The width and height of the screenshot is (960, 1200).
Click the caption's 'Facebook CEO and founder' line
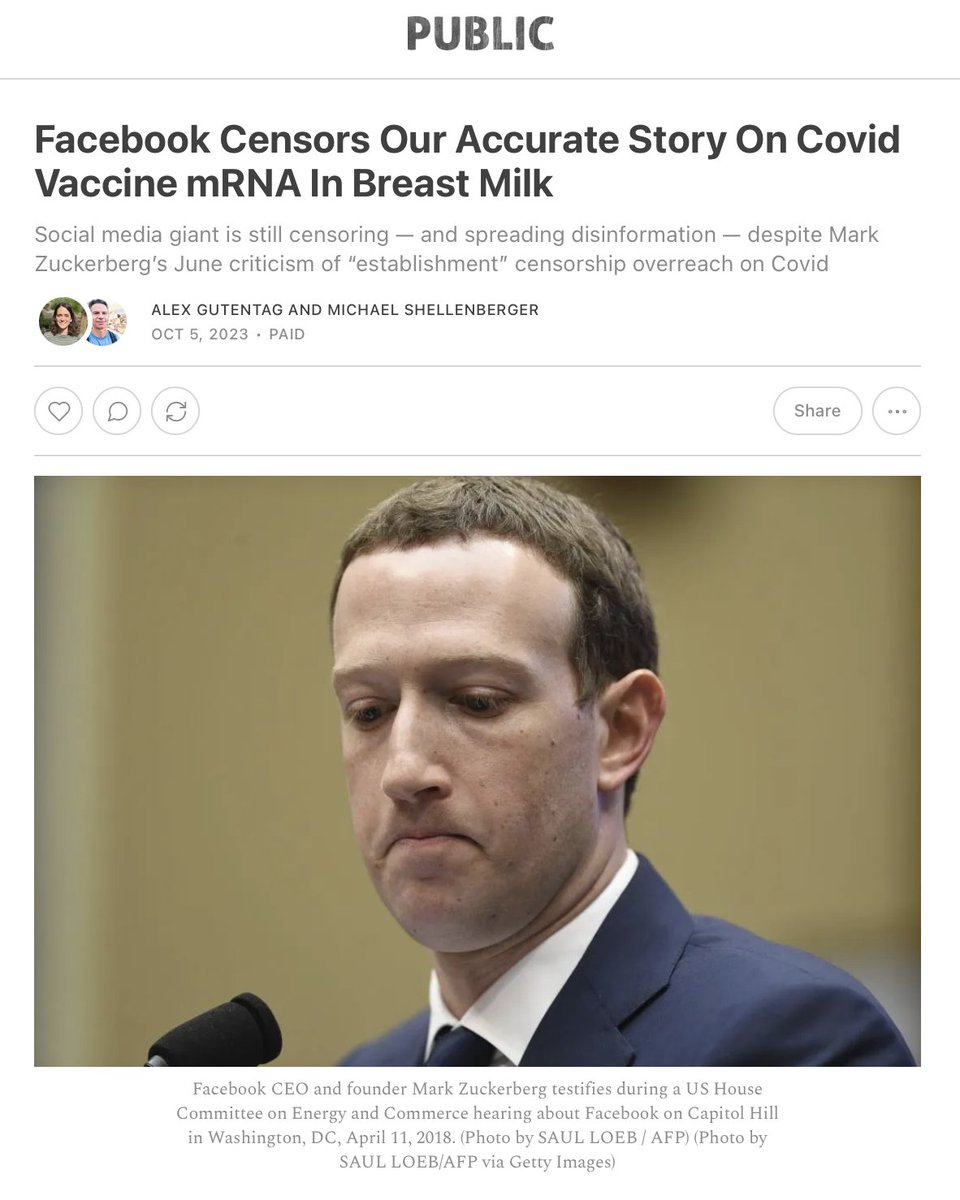(x=477, y=1088)
